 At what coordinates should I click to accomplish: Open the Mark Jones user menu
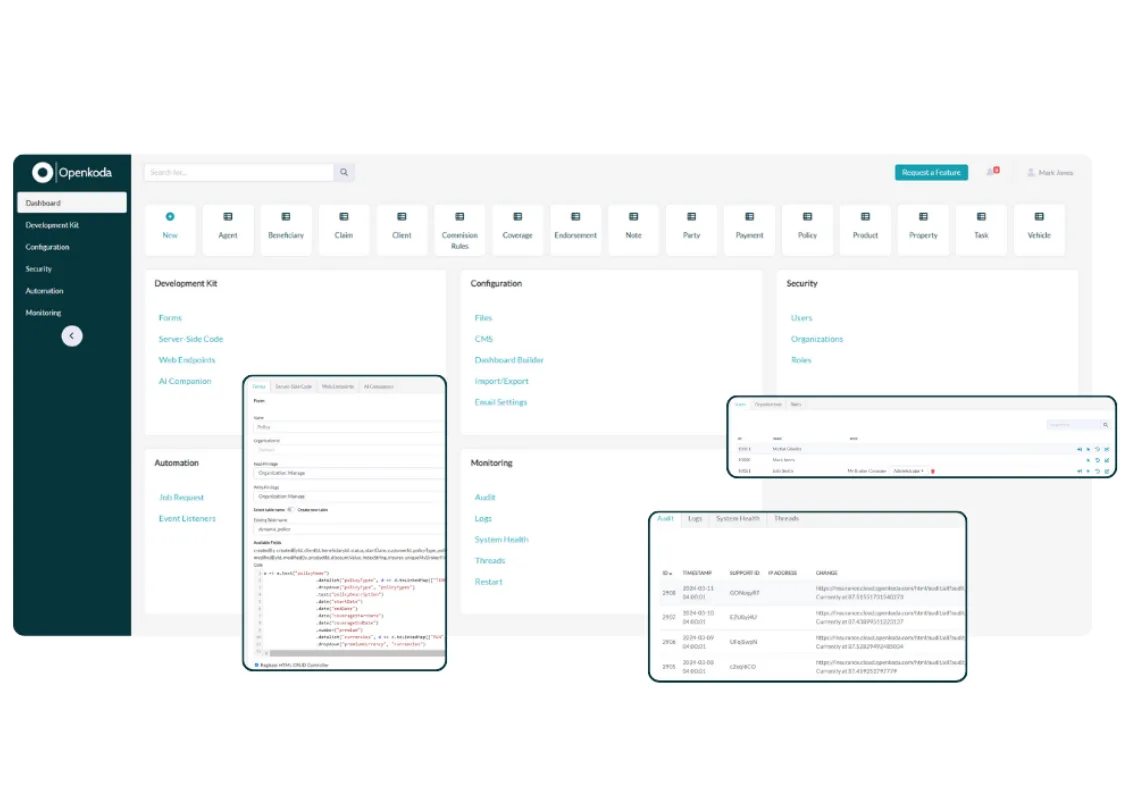click(1050, 172)
